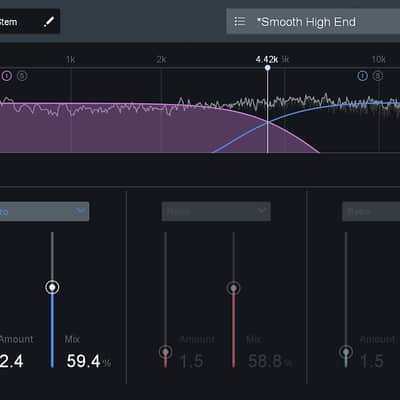Solo the blue band
The image size is (400, 400).
tap(378, 76)
